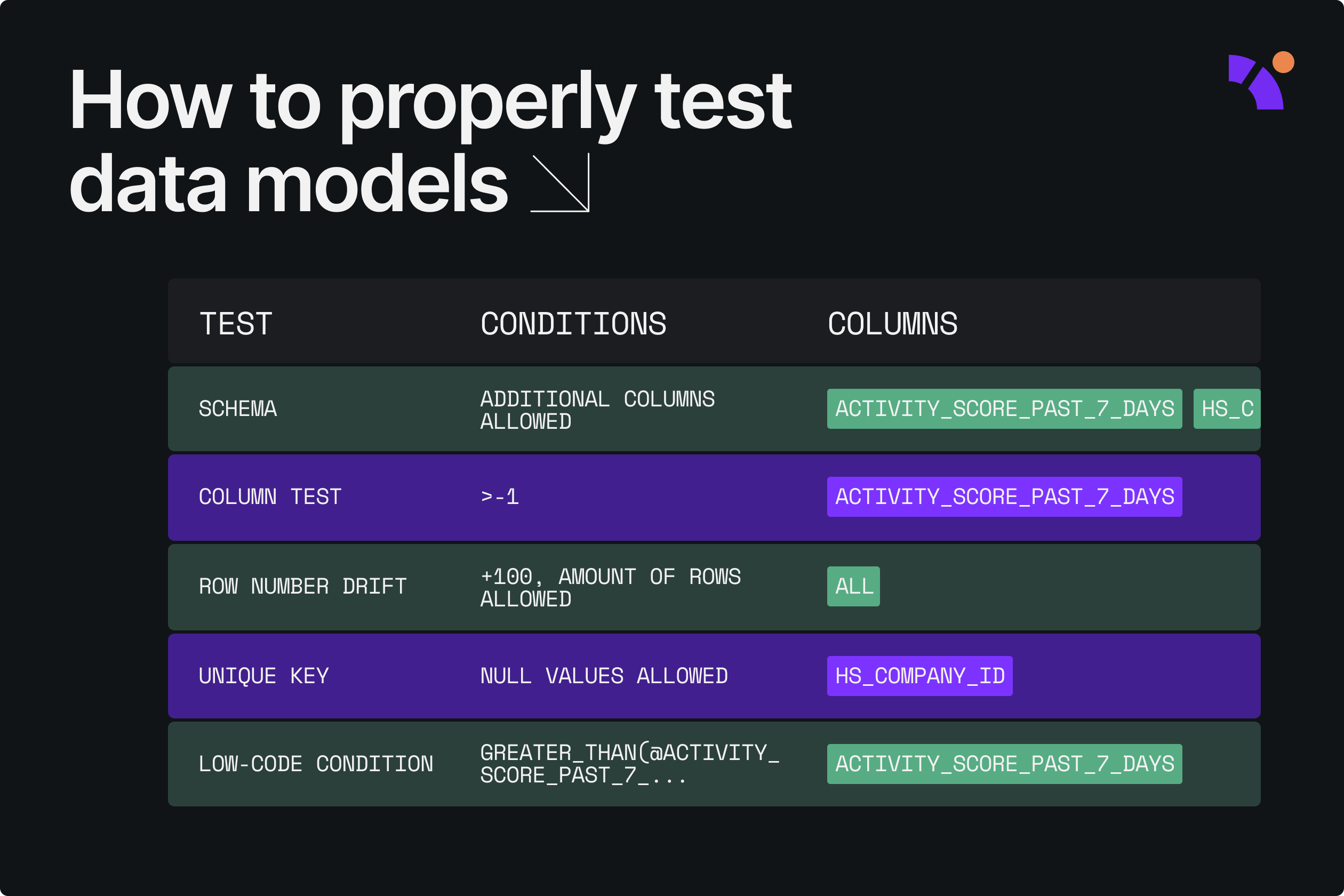
Task: Open the COLUMN TEST row
Action: click(x=714, y=498)
